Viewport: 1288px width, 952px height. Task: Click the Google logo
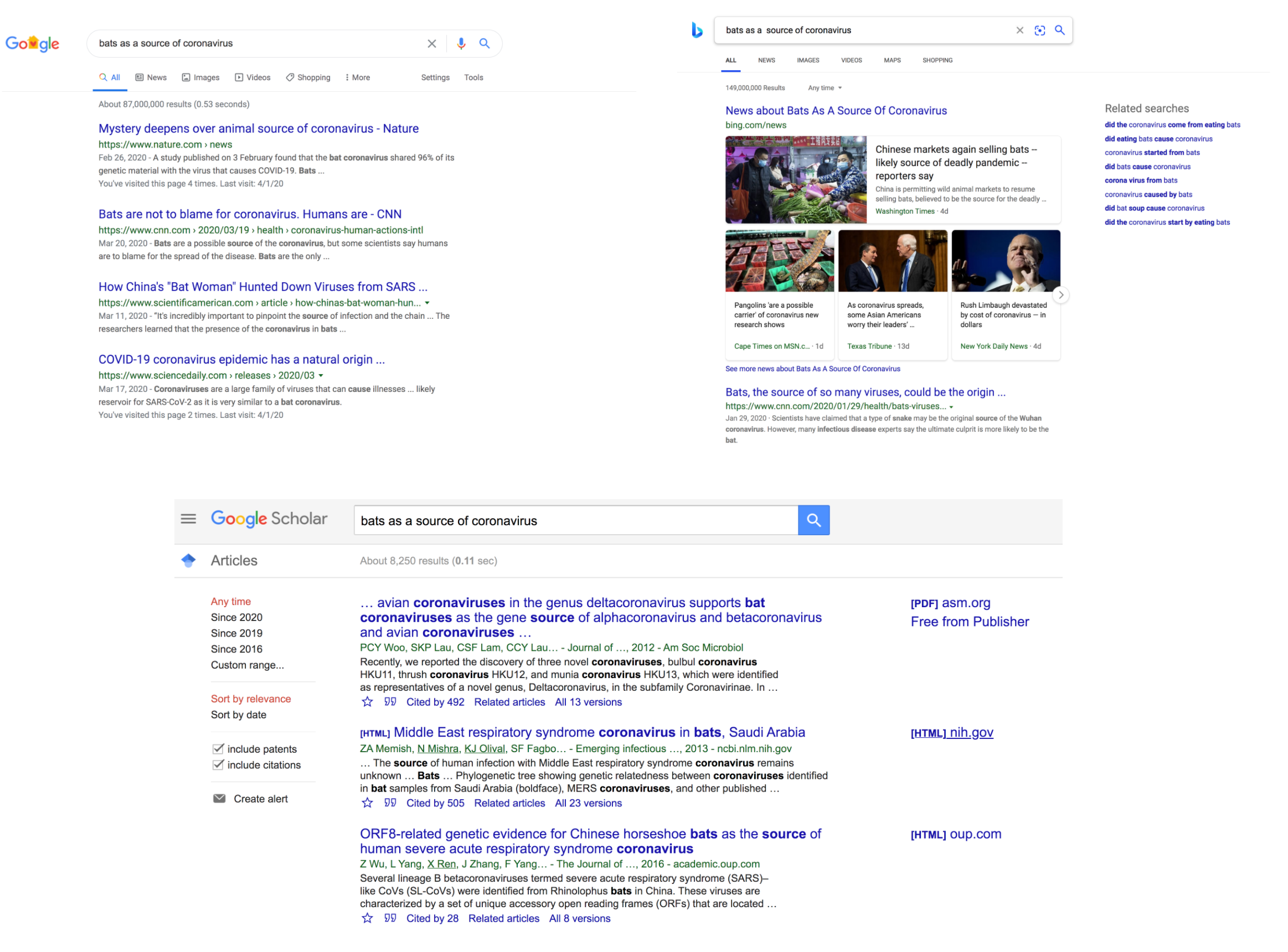32,43
